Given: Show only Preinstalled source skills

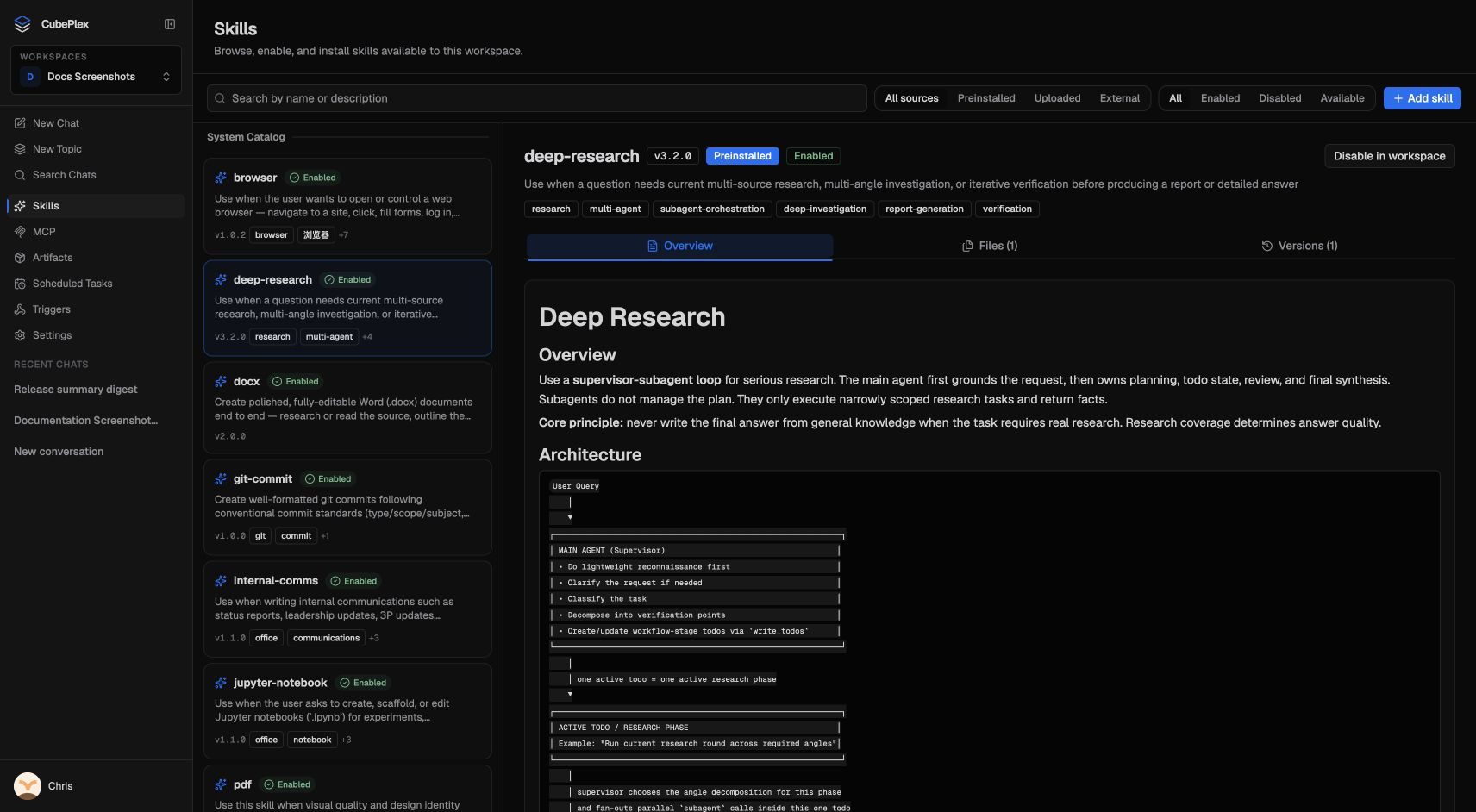Looking at the screenshot, I should point(986,98).
